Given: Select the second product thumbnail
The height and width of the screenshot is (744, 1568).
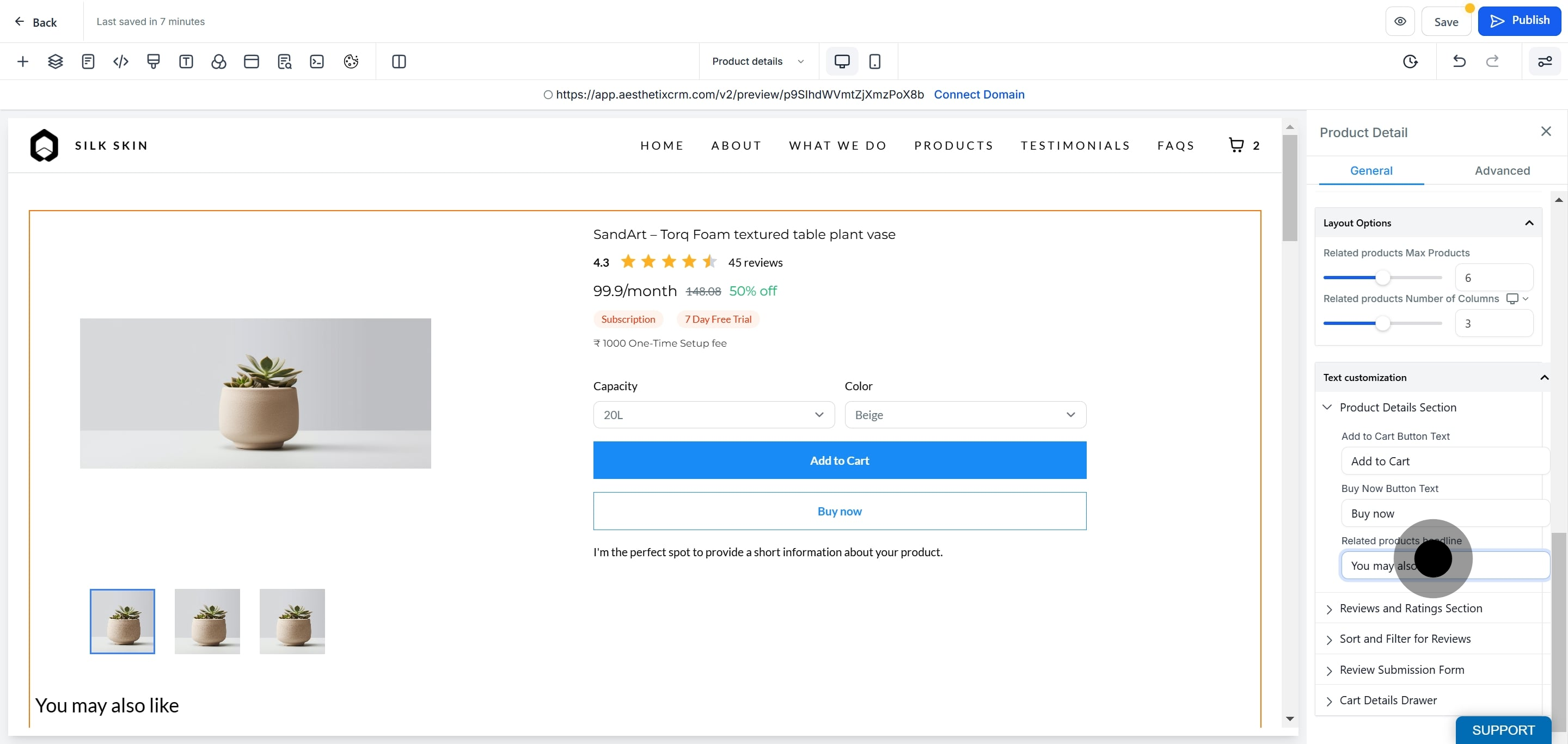Looking at the screenshot, I should tap(207, 621).
